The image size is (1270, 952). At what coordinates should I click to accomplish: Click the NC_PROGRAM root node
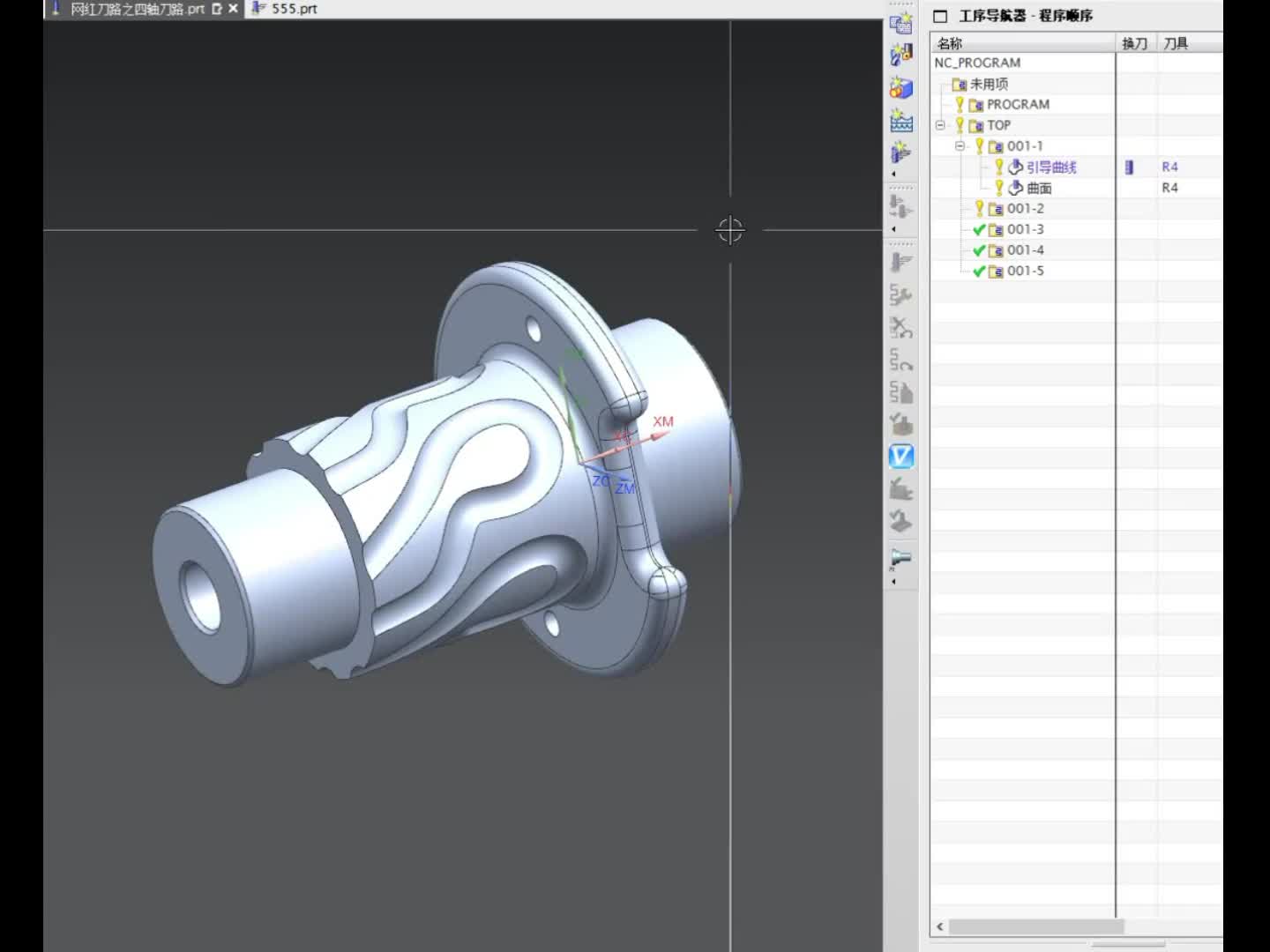977,63
